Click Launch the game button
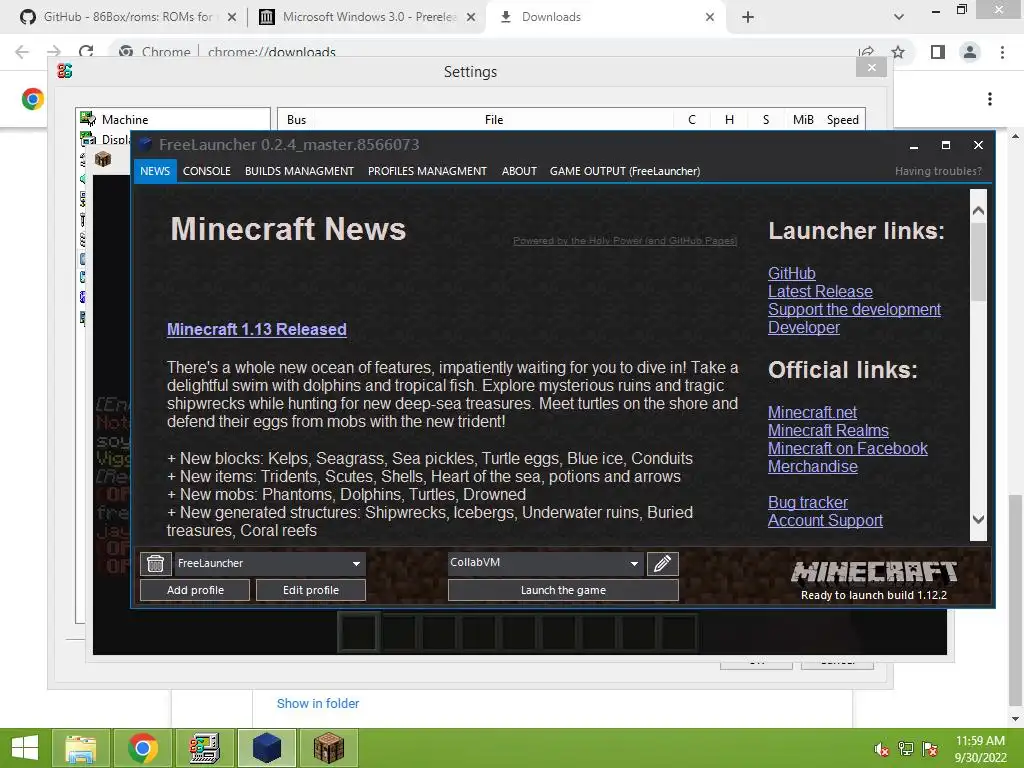This screenshot has width=1024, height=768. point(563,590)
